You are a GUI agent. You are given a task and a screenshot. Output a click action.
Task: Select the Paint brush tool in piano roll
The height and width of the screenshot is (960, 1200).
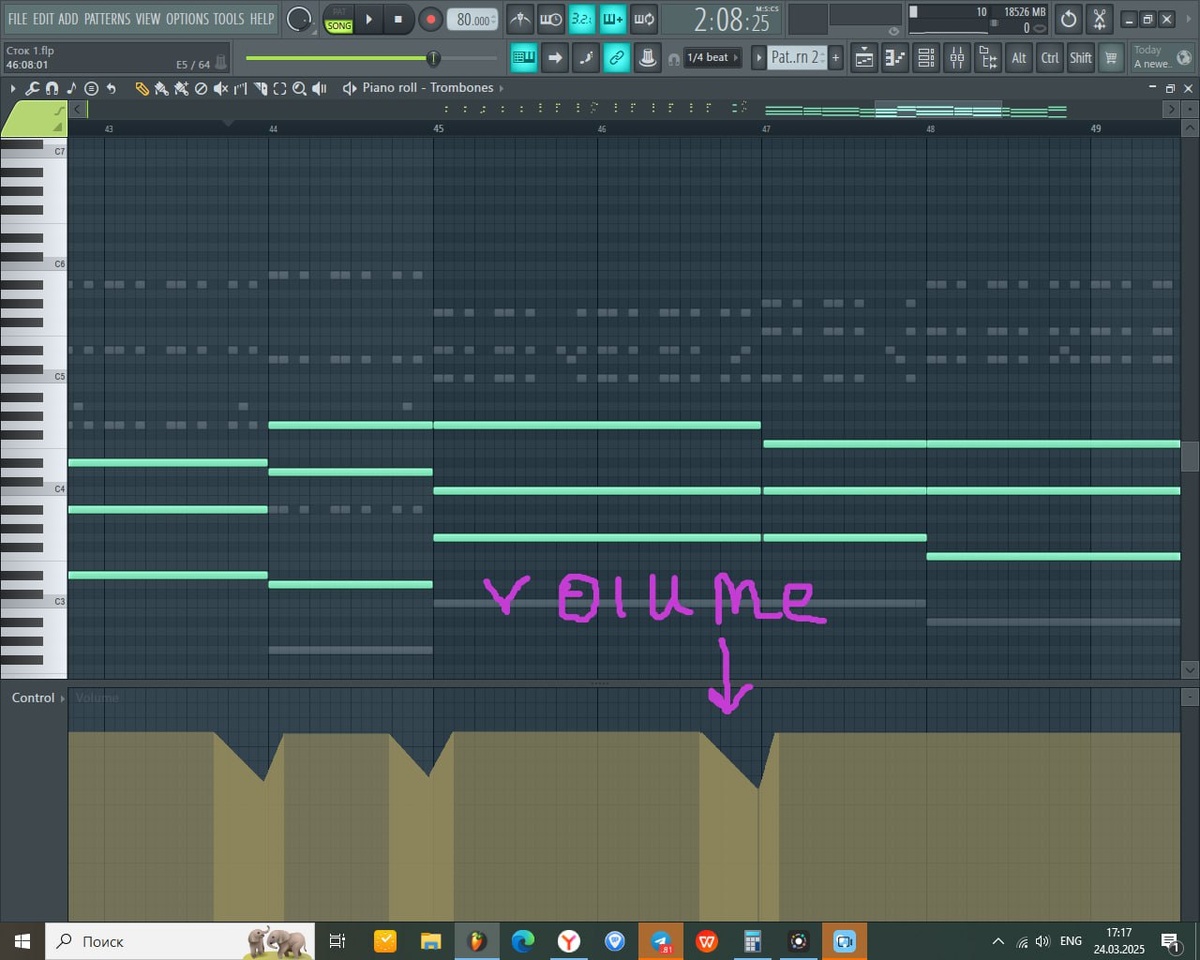[x=162, y=88]
